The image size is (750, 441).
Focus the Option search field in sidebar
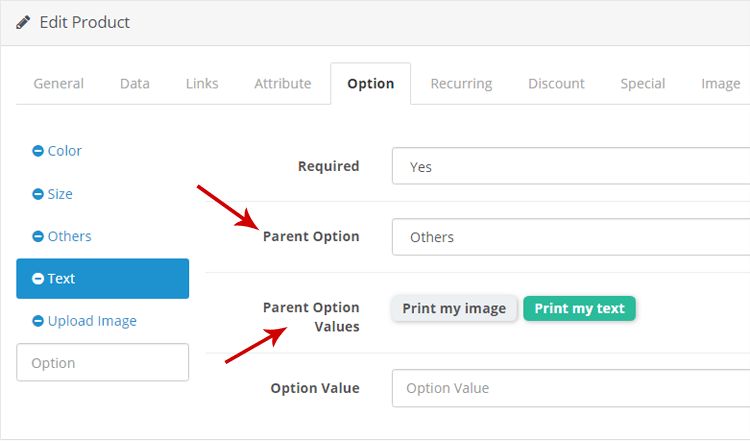pyautogui.click(x=102, y=363)
